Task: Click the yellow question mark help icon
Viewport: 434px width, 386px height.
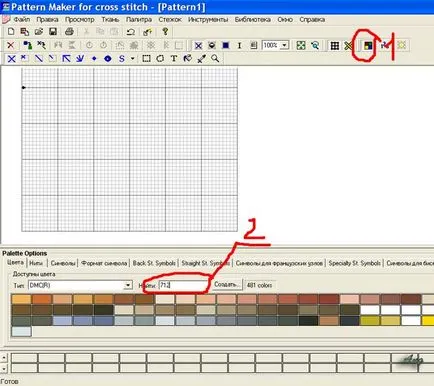Action: point(165,32)
